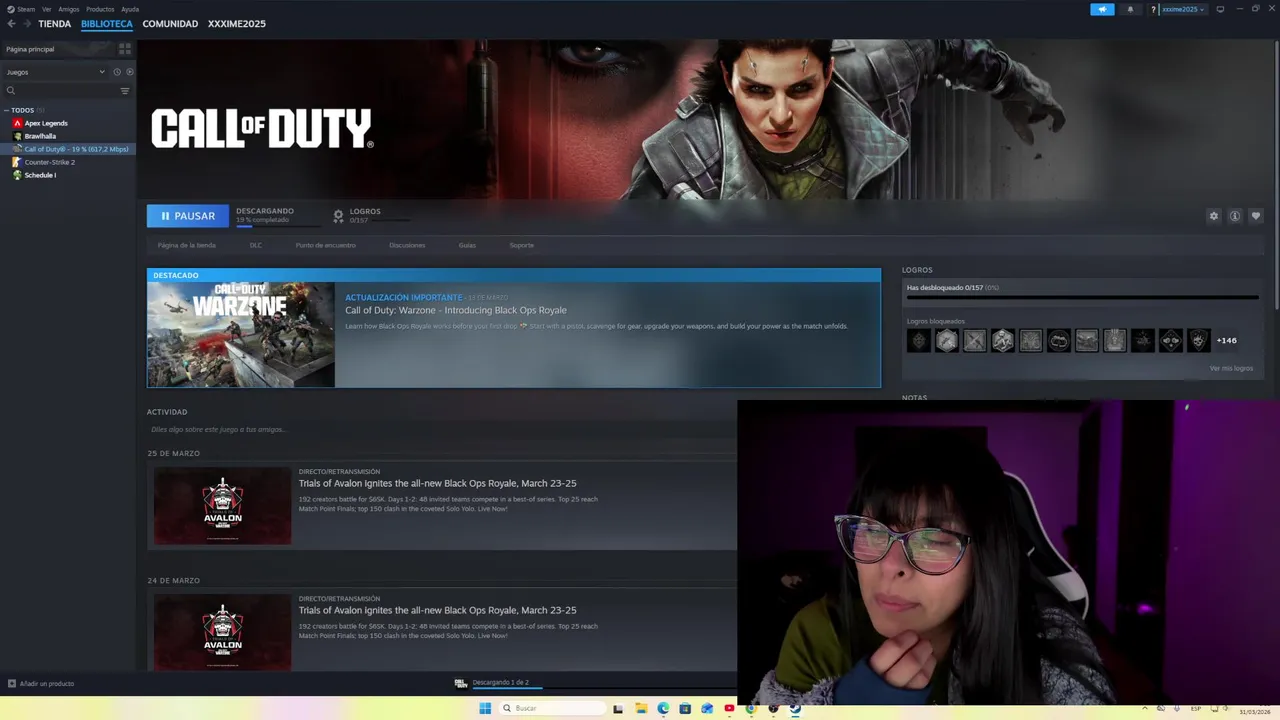Open File Explorer from the taskbar

[x=640, y=708]
